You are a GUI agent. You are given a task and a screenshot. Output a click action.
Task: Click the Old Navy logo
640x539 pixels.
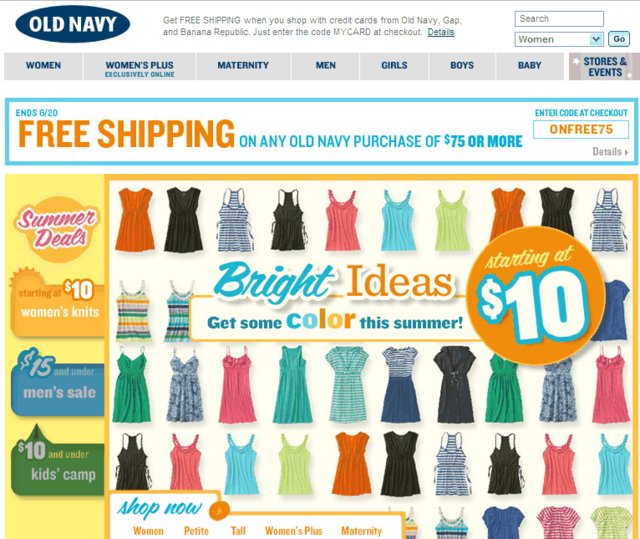73,24
